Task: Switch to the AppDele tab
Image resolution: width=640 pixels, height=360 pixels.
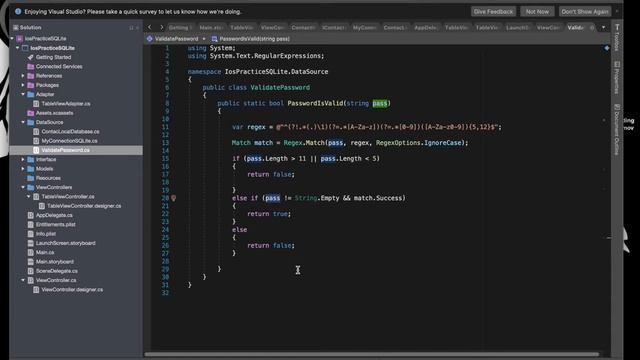Action: [x=425, y=28]
